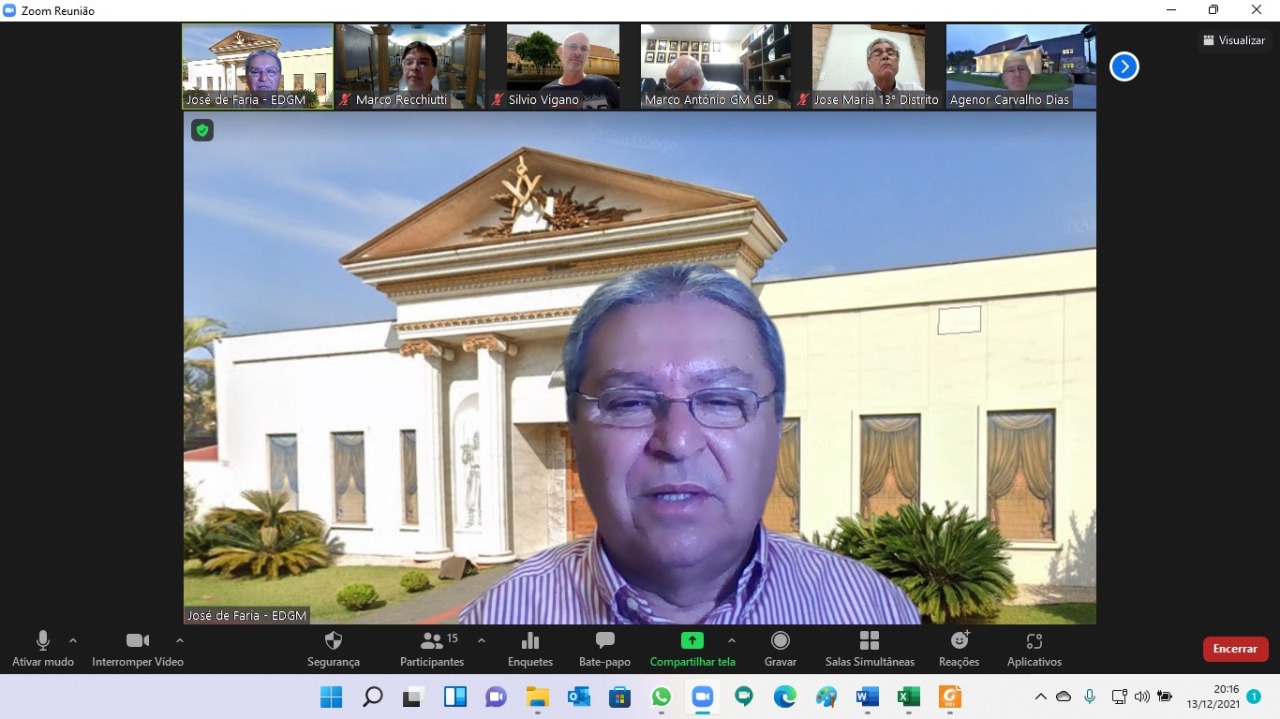Open the Visualizar view menu
The image size is (1280, 719).
point(1234,40)
